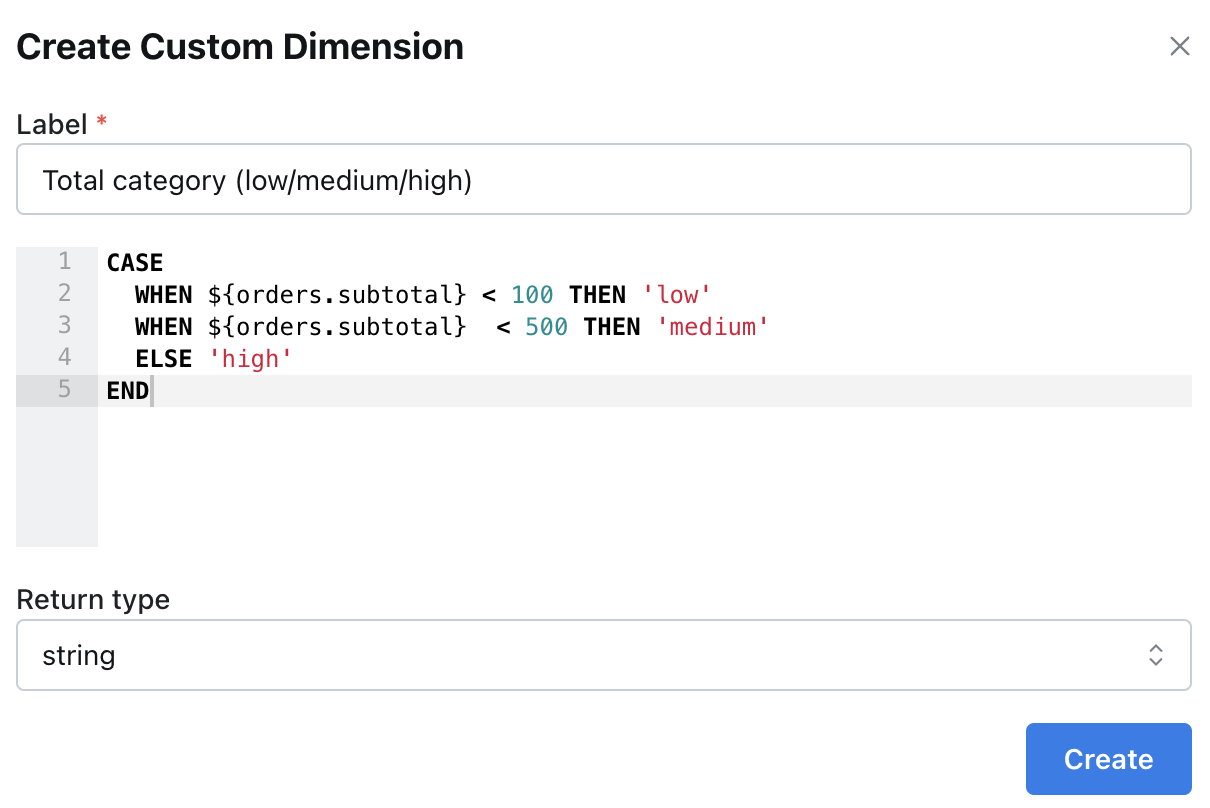
Task: Close the Create Custom Dimension dialog
Action: (1180, 46)
